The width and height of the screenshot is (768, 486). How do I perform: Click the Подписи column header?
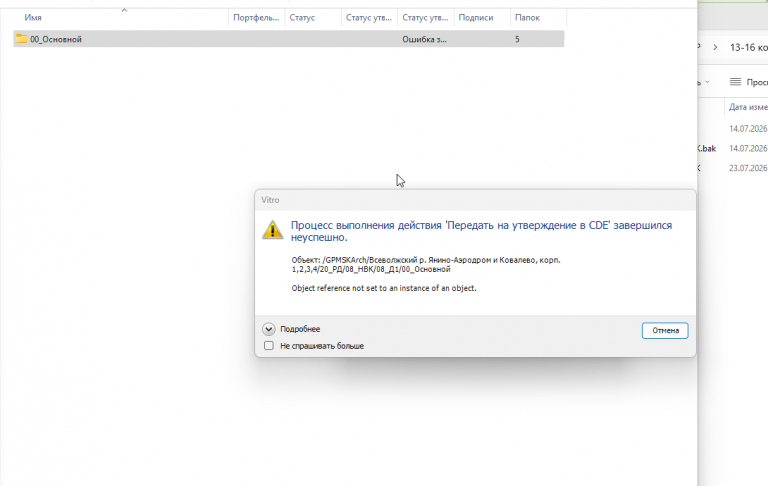(x=476, y=18)
